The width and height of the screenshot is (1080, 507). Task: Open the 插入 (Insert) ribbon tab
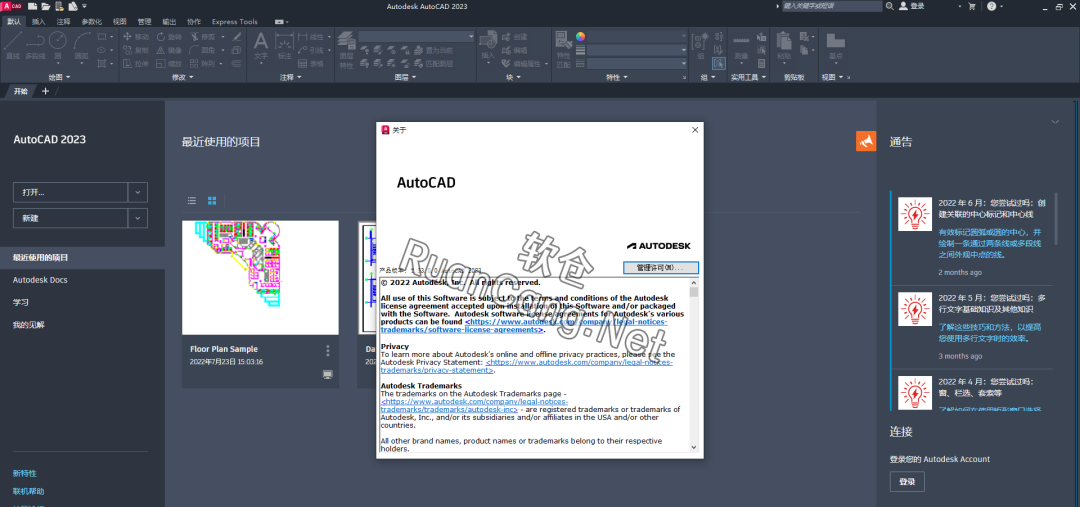tap(39, 21)
